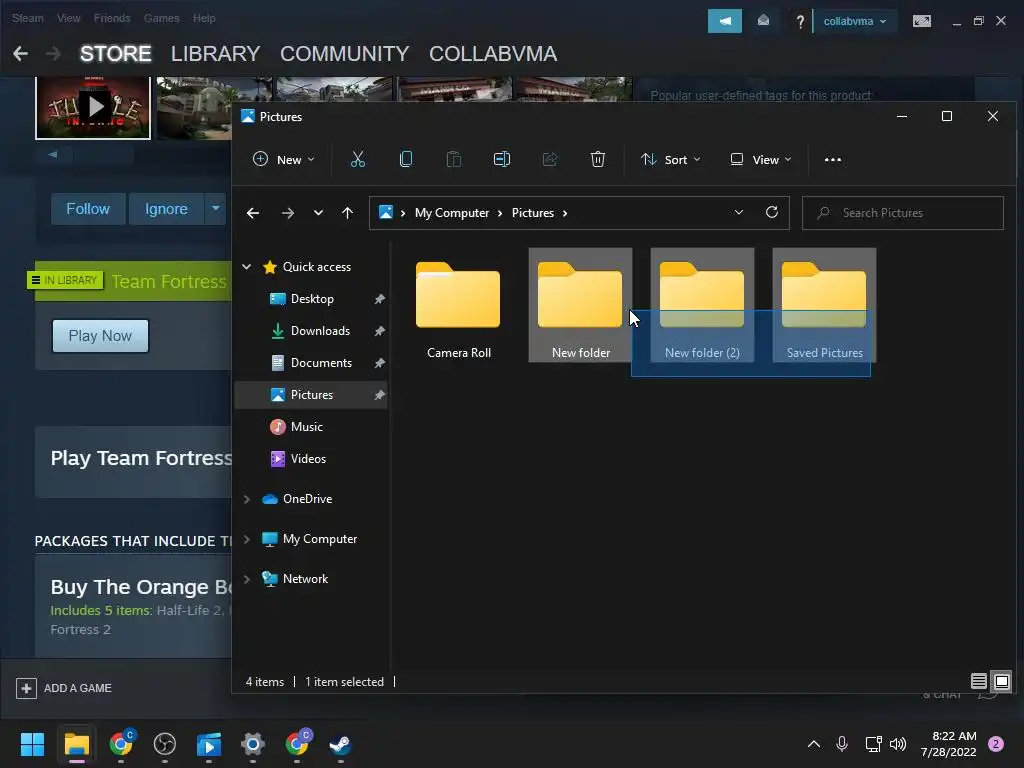Viewport: 1024px width, 768px height.
Task: Click Steam Big Picture mode icon
Action: 921,21
